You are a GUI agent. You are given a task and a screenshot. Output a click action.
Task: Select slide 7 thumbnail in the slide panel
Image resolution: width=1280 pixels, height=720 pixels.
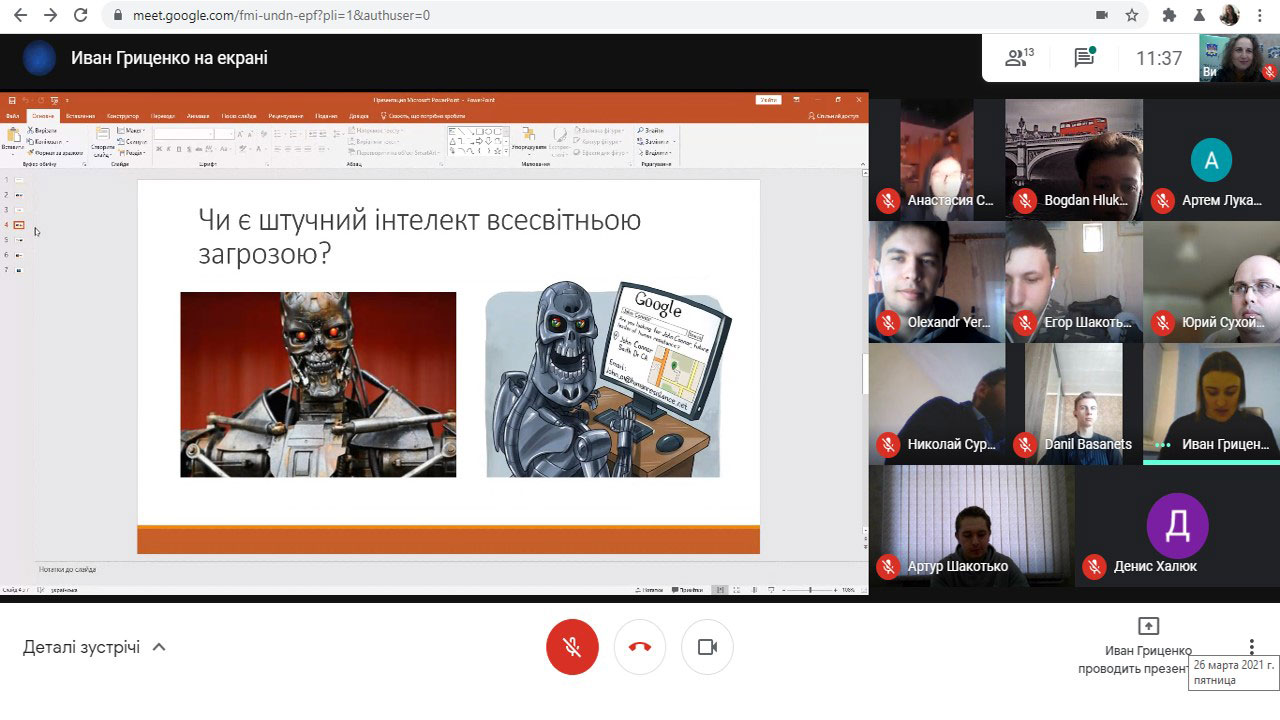19,270
